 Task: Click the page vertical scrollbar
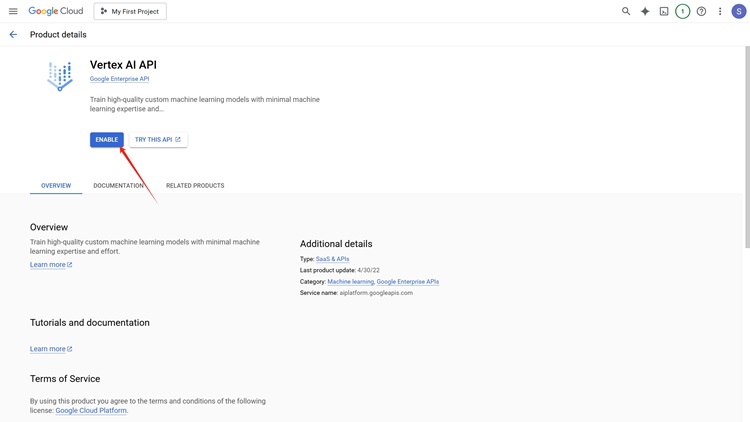(x=747, y=147)
